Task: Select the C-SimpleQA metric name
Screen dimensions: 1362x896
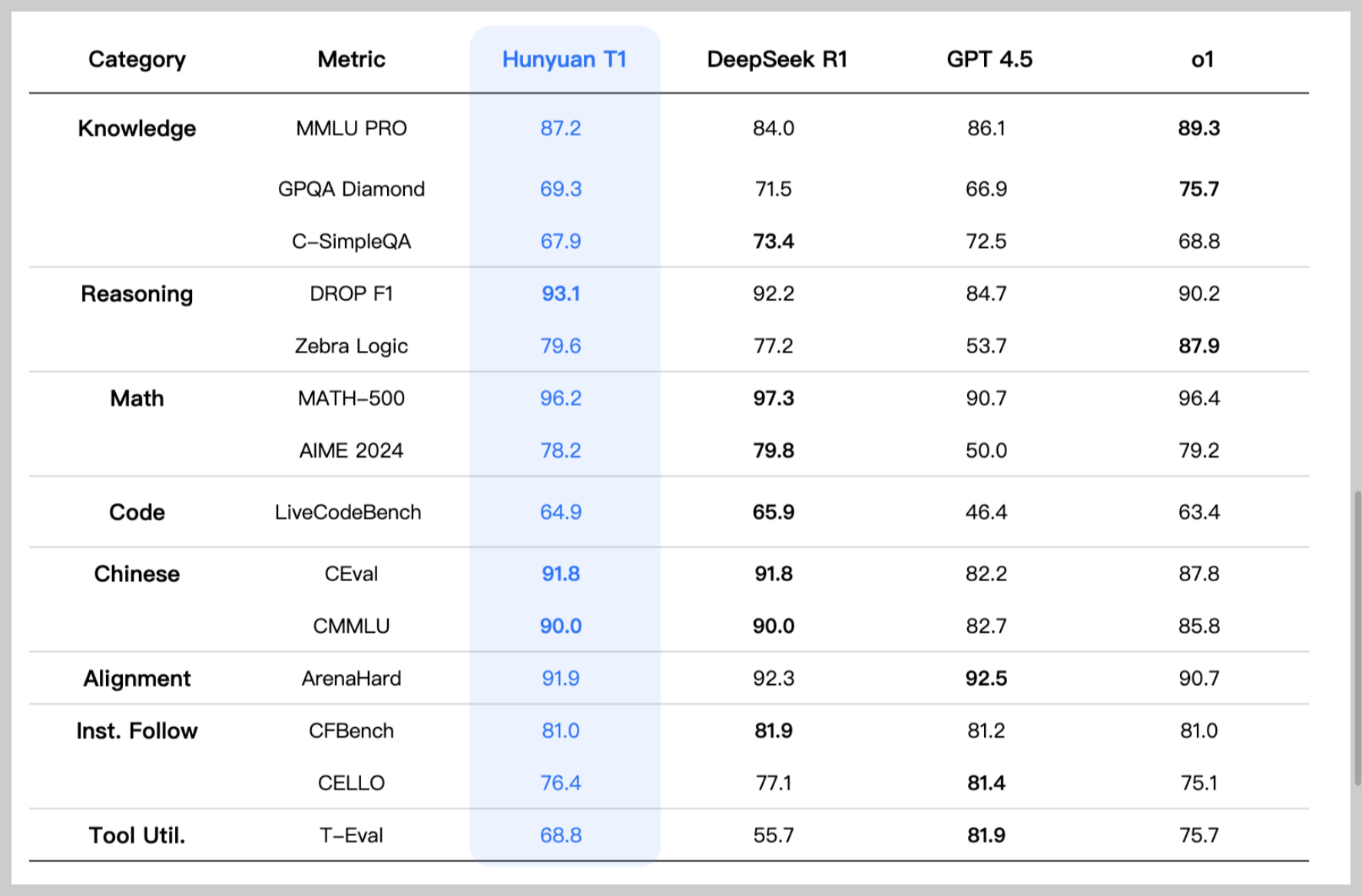Action: click(351, 241)
